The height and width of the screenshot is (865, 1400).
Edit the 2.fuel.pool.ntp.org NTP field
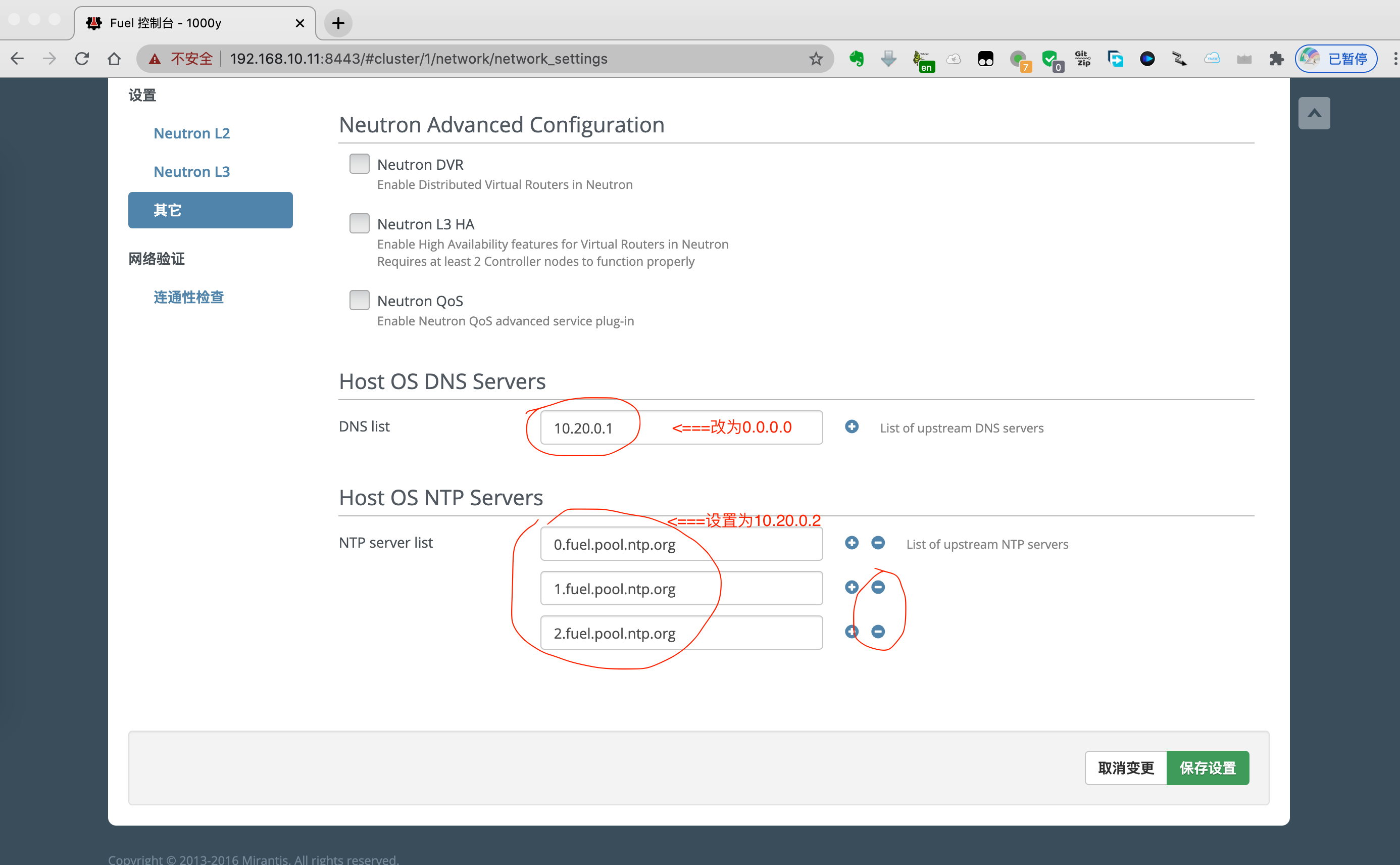coord(681,633)
